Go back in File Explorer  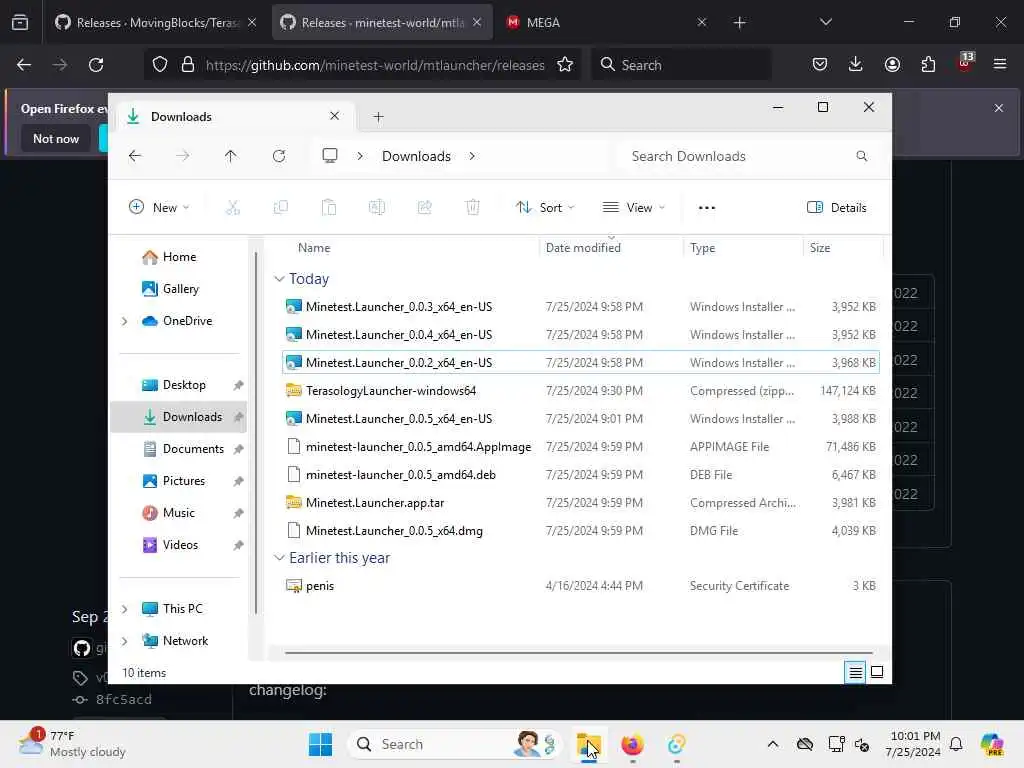click(135, 156)
